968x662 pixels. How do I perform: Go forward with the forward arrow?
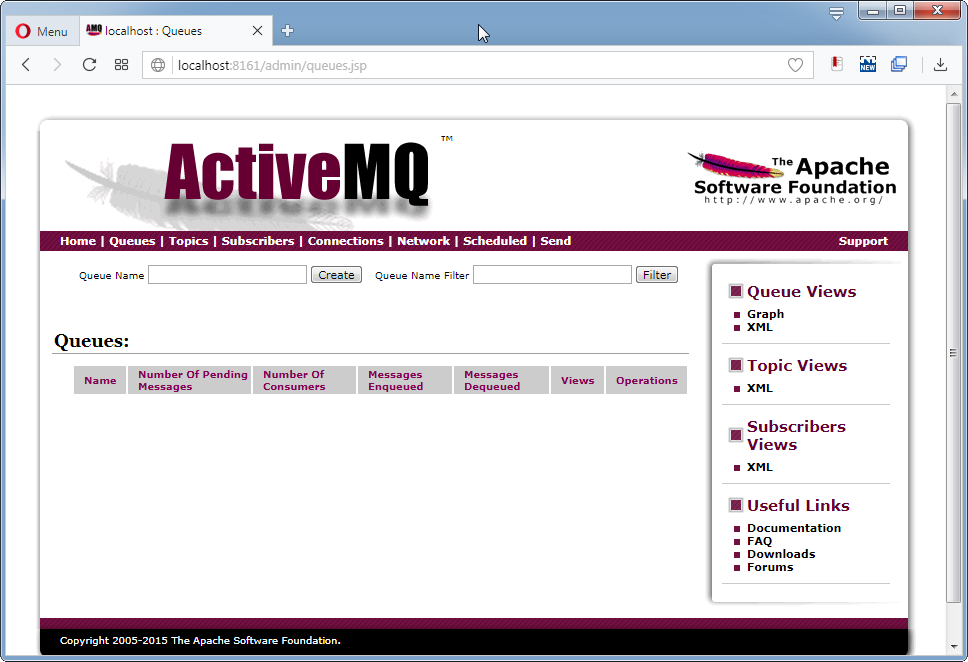click(x=57, y=65)
